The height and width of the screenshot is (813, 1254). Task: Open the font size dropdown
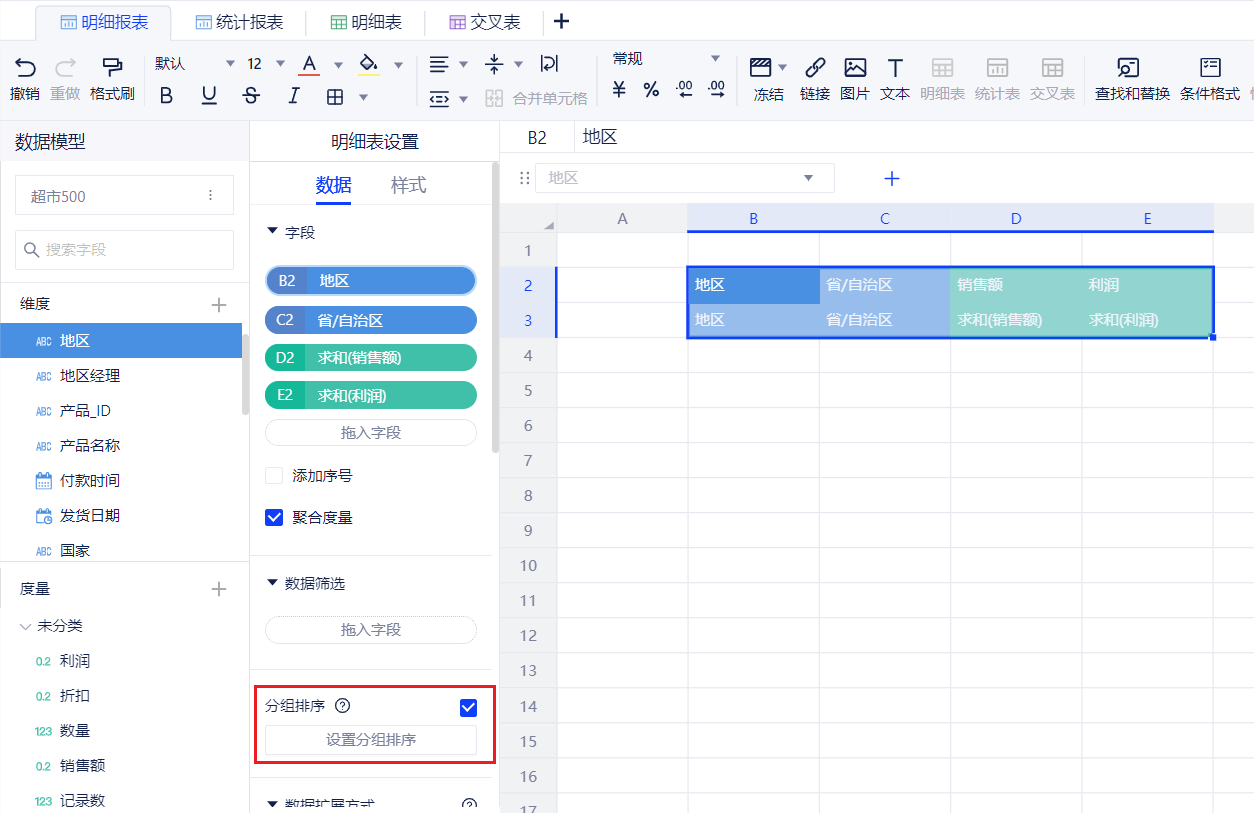pos(280,64)
